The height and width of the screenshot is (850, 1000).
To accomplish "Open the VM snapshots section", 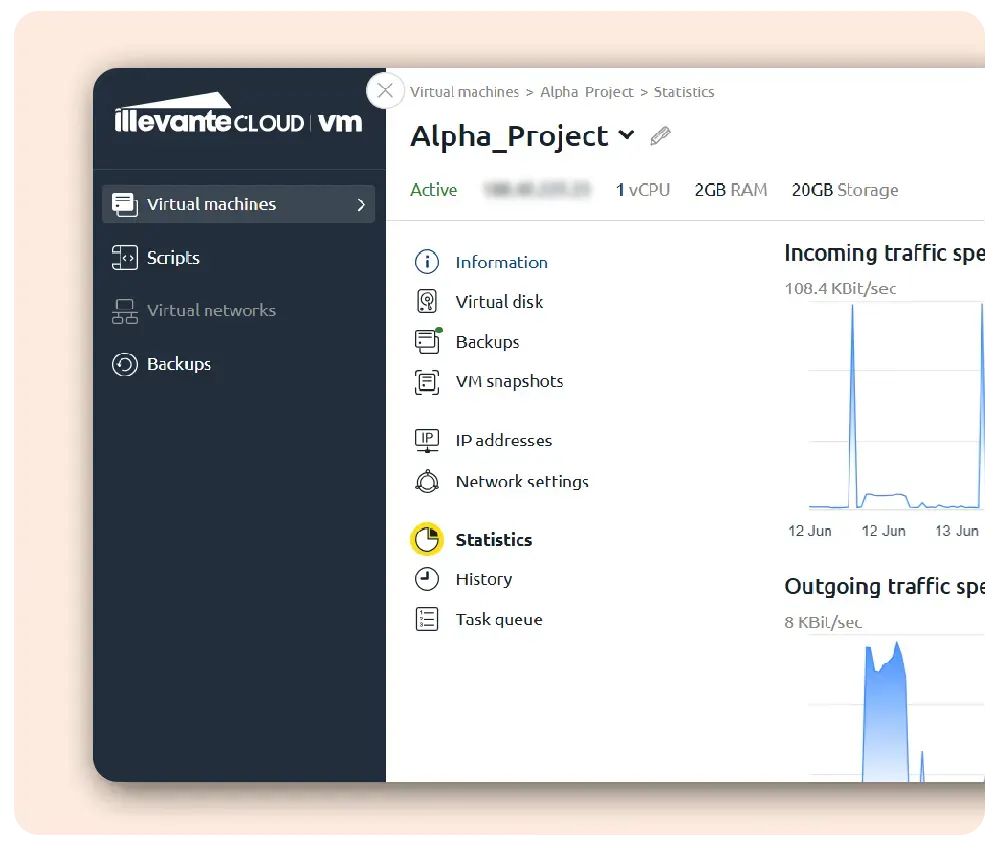I will 510,381.
